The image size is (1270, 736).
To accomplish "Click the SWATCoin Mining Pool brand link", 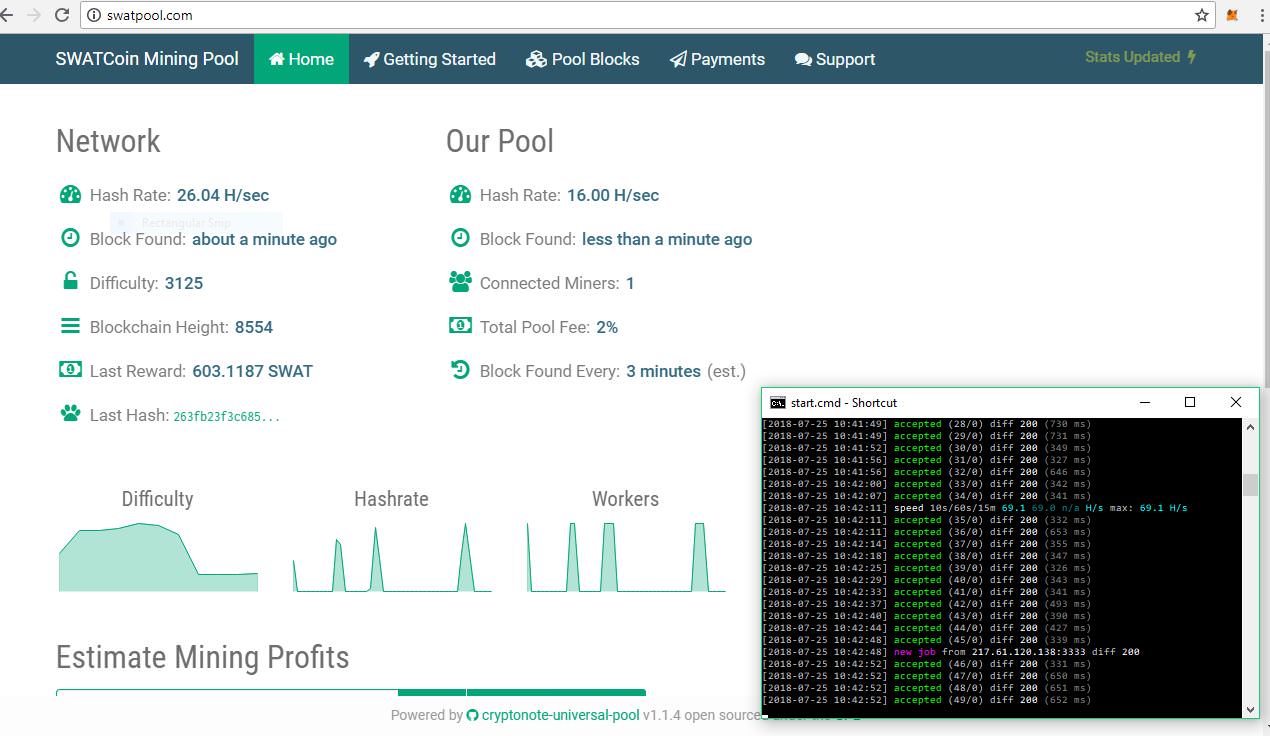I will click(x=147, y=59).
